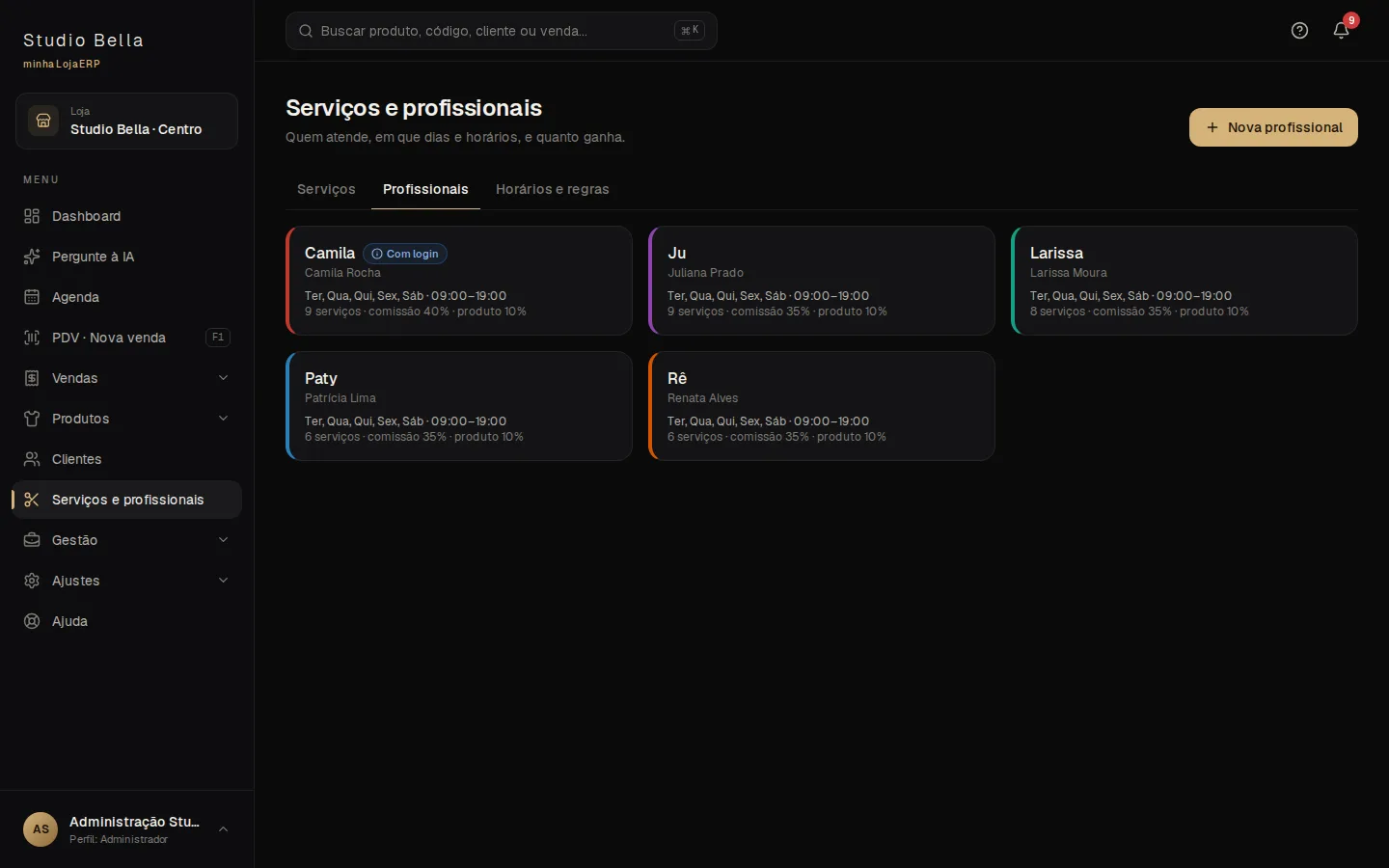Viewport: 1389px width, 868px height.
Task: Switch to the Horários e regras tab
Action: click(553, 189)
